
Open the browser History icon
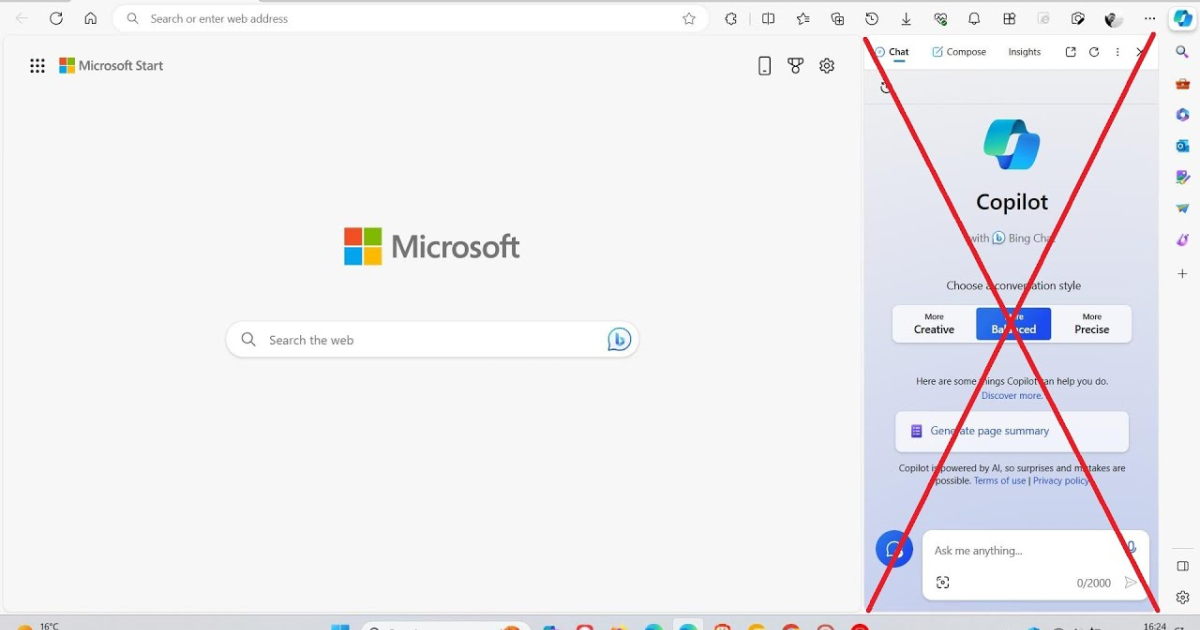coord(872,19)
